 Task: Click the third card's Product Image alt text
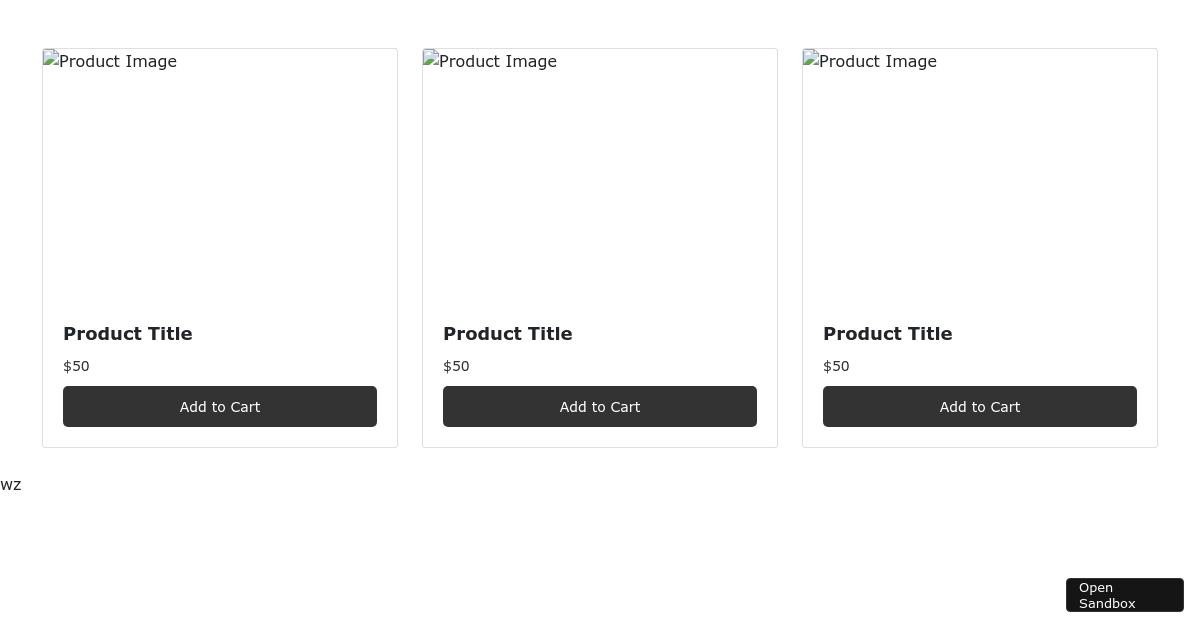coord(878,62)
